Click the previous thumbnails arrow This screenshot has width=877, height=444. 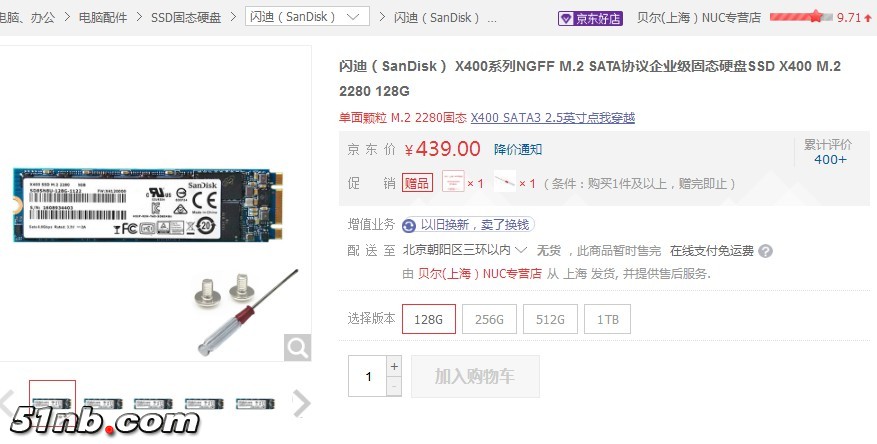tap(7, 403)
